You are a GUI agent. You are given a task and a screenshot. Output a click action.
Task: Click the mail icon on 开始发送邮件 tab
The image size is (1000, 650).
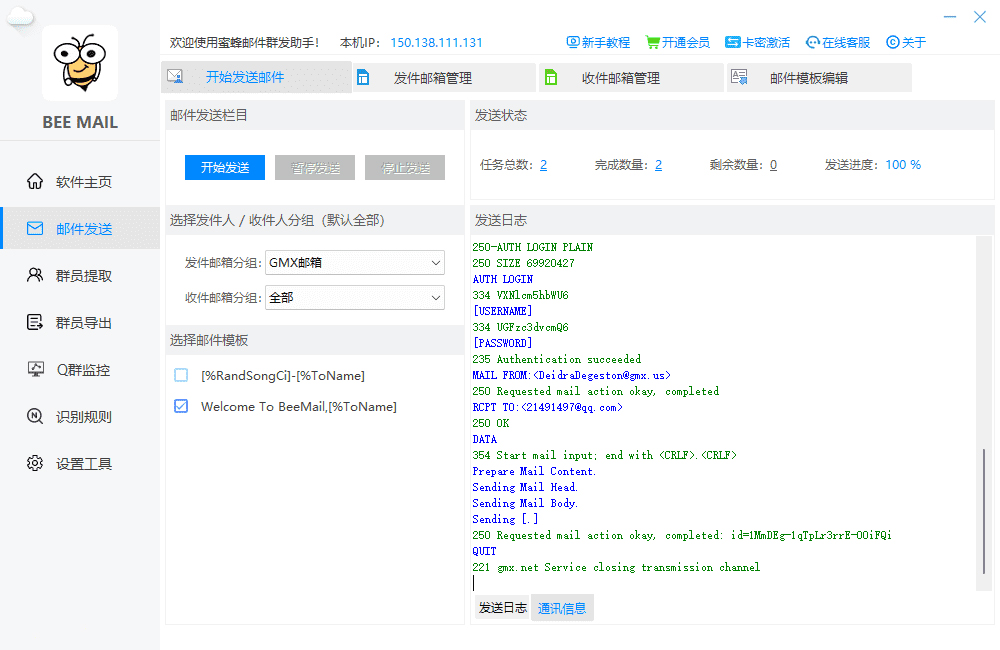coord(175,77)
